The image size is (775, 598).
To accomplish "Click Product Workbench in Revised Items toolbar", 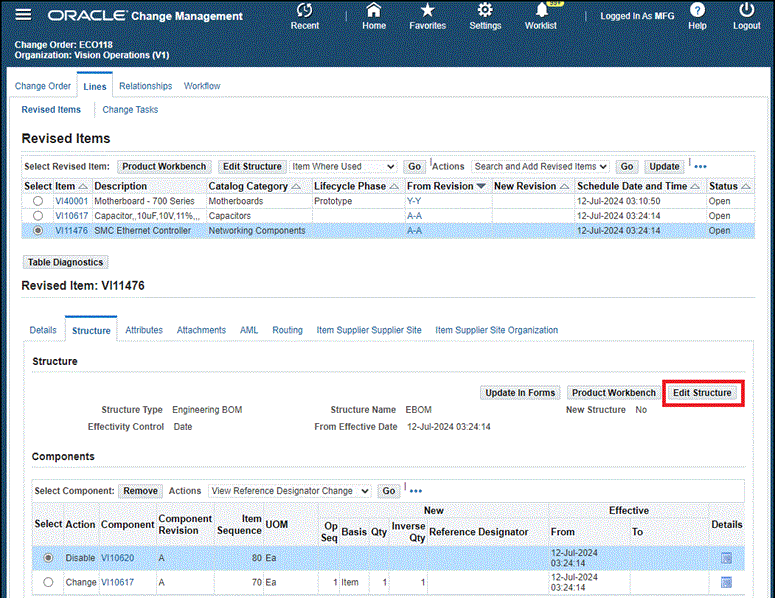I will click(164, 167).
